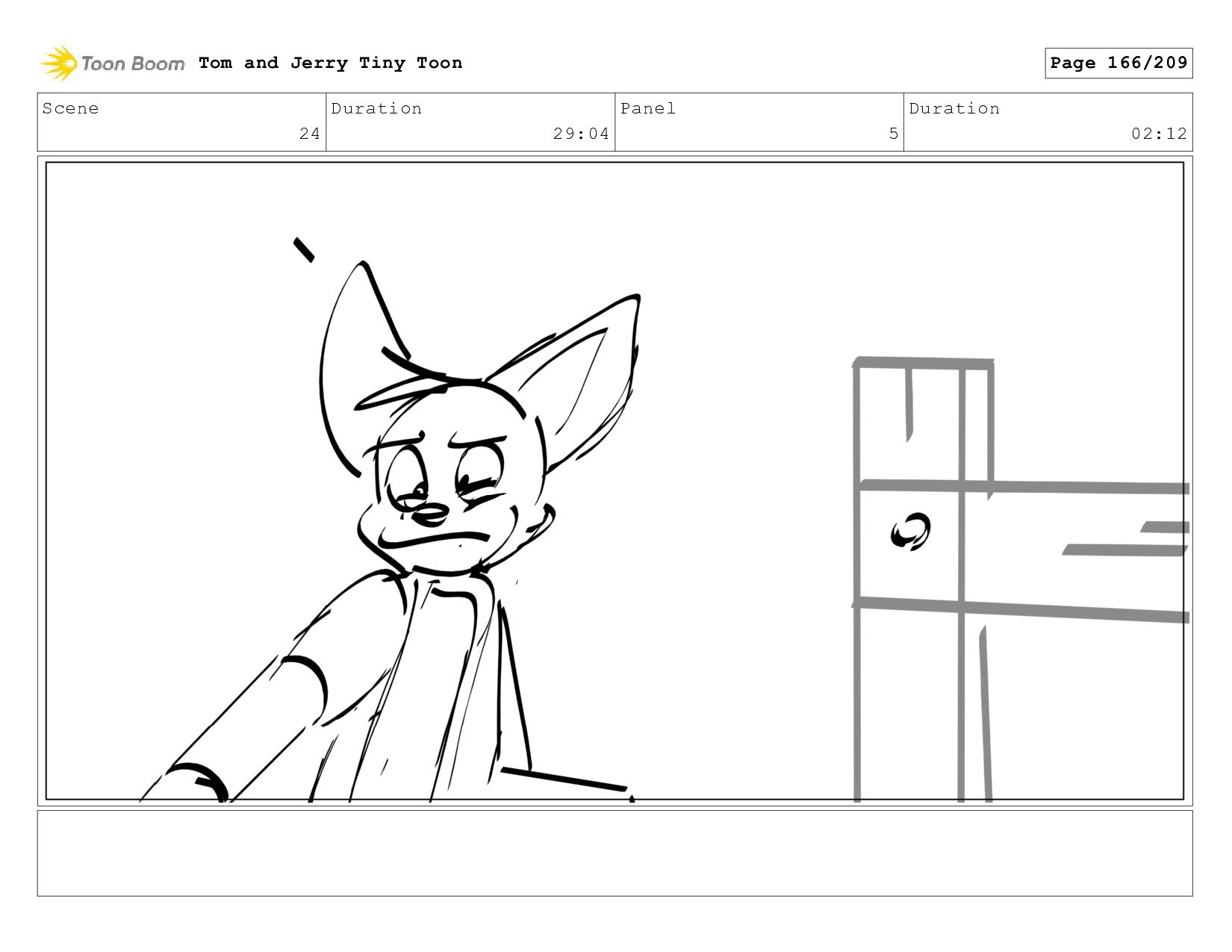Select the 'Panel' header label
This screenshot has width=1232, height=952.
648,108
